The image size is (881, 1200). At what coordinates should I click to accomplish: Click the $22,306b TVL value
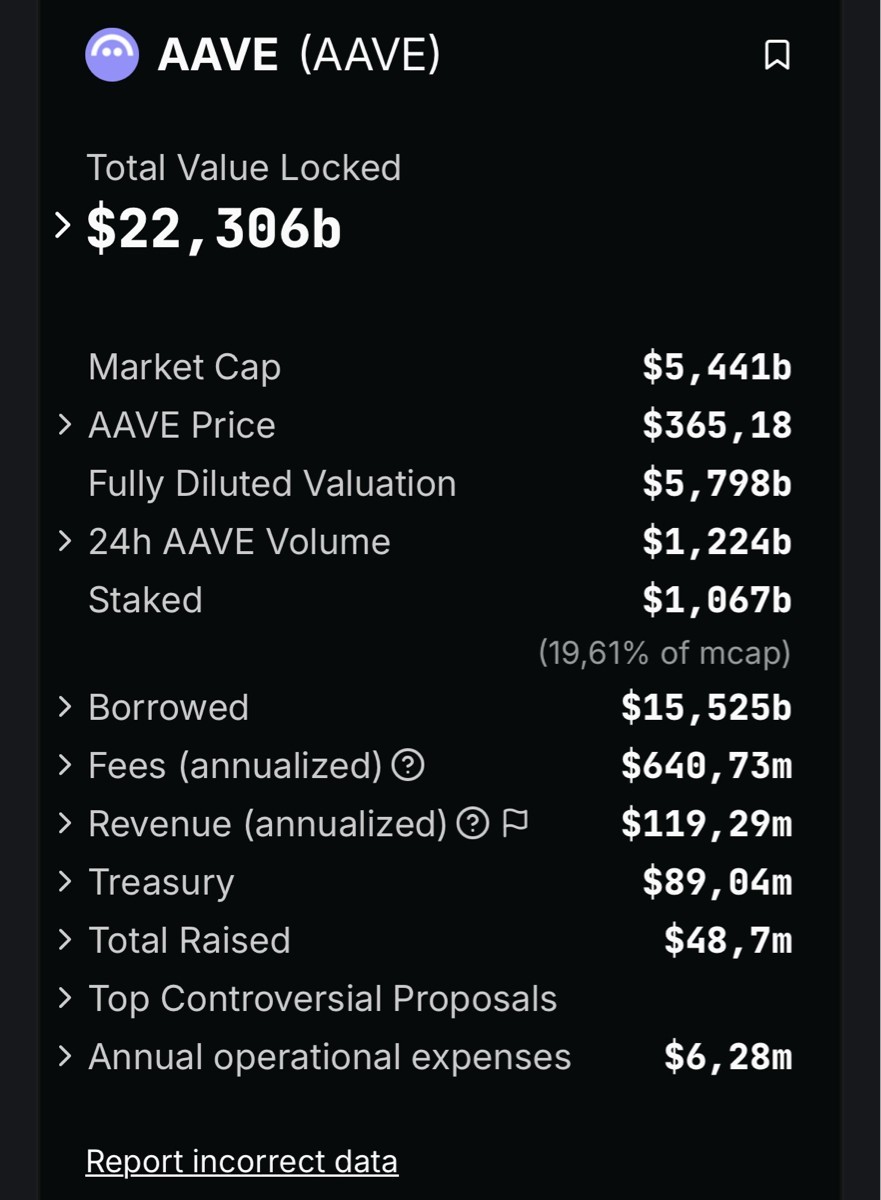[x=214, y=228]
